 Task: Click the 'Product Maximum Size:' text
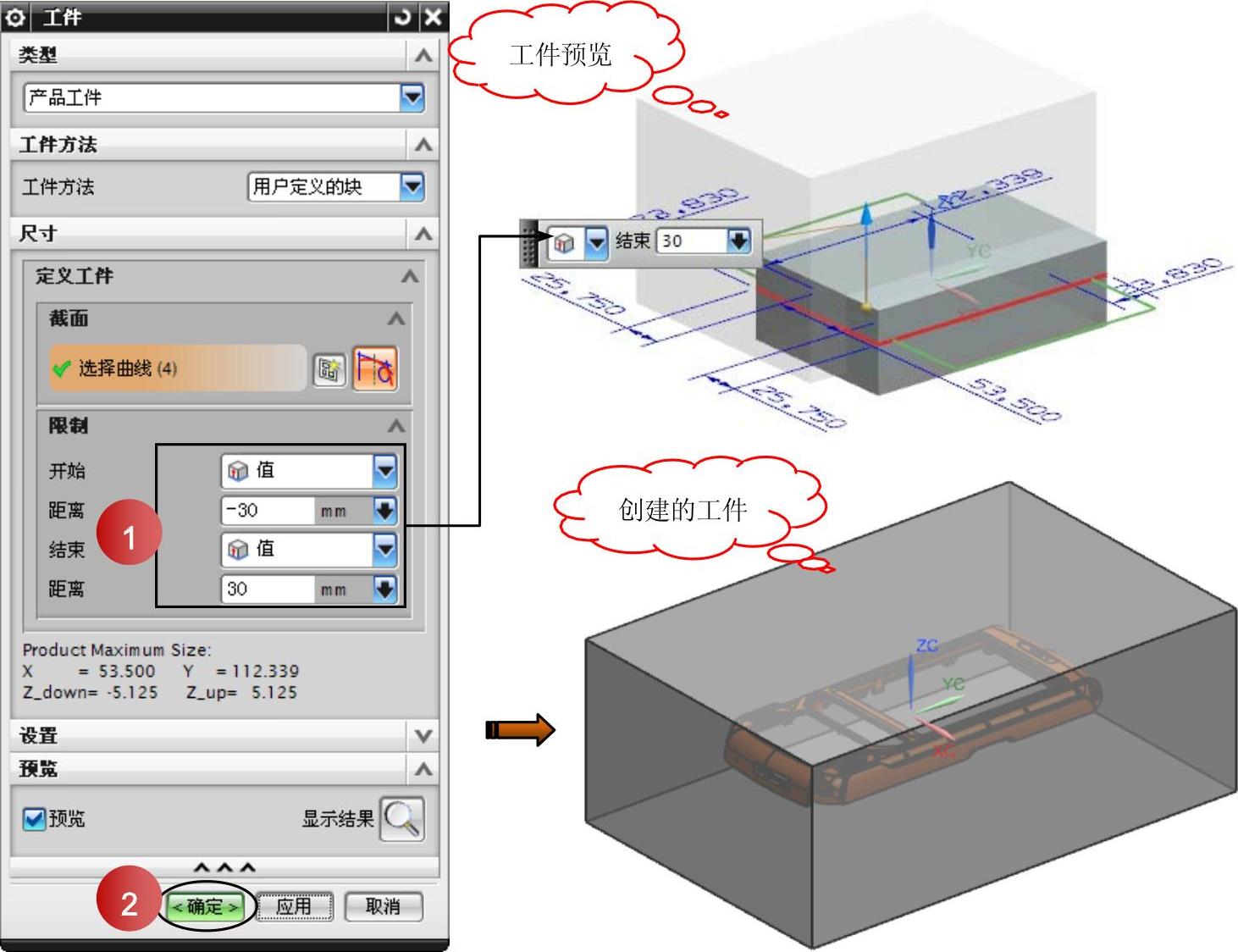pos(117,650)
